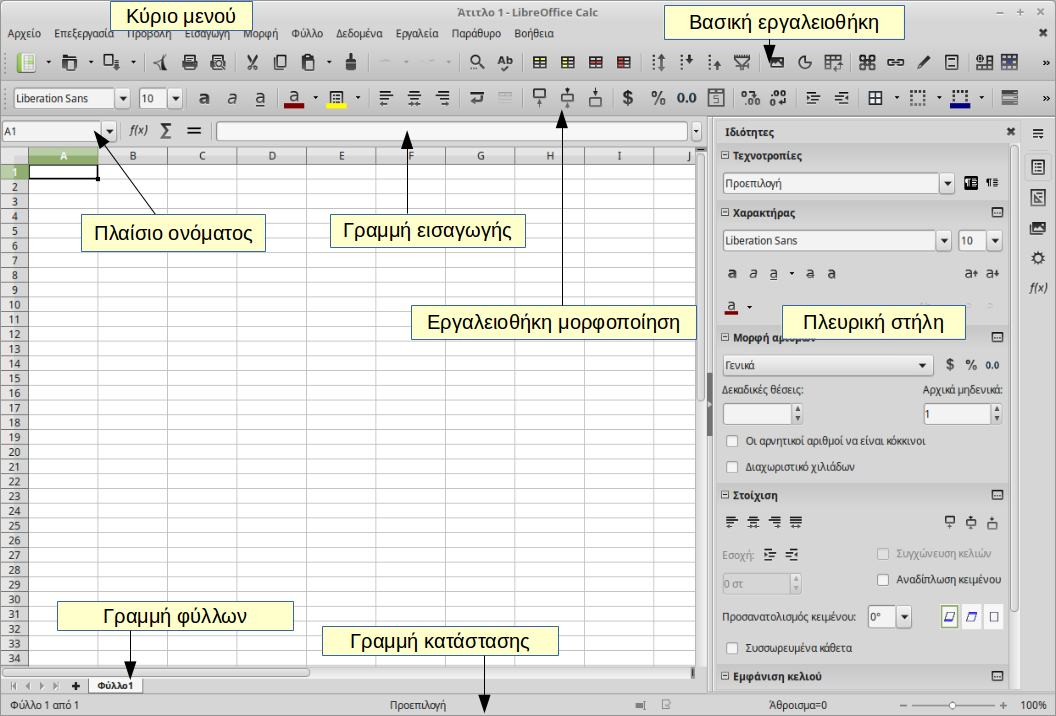This screenshot has height=716, width=1056.
Task: Format as Currency dollar icon in toolbar
Action: [x=628, y=98]
